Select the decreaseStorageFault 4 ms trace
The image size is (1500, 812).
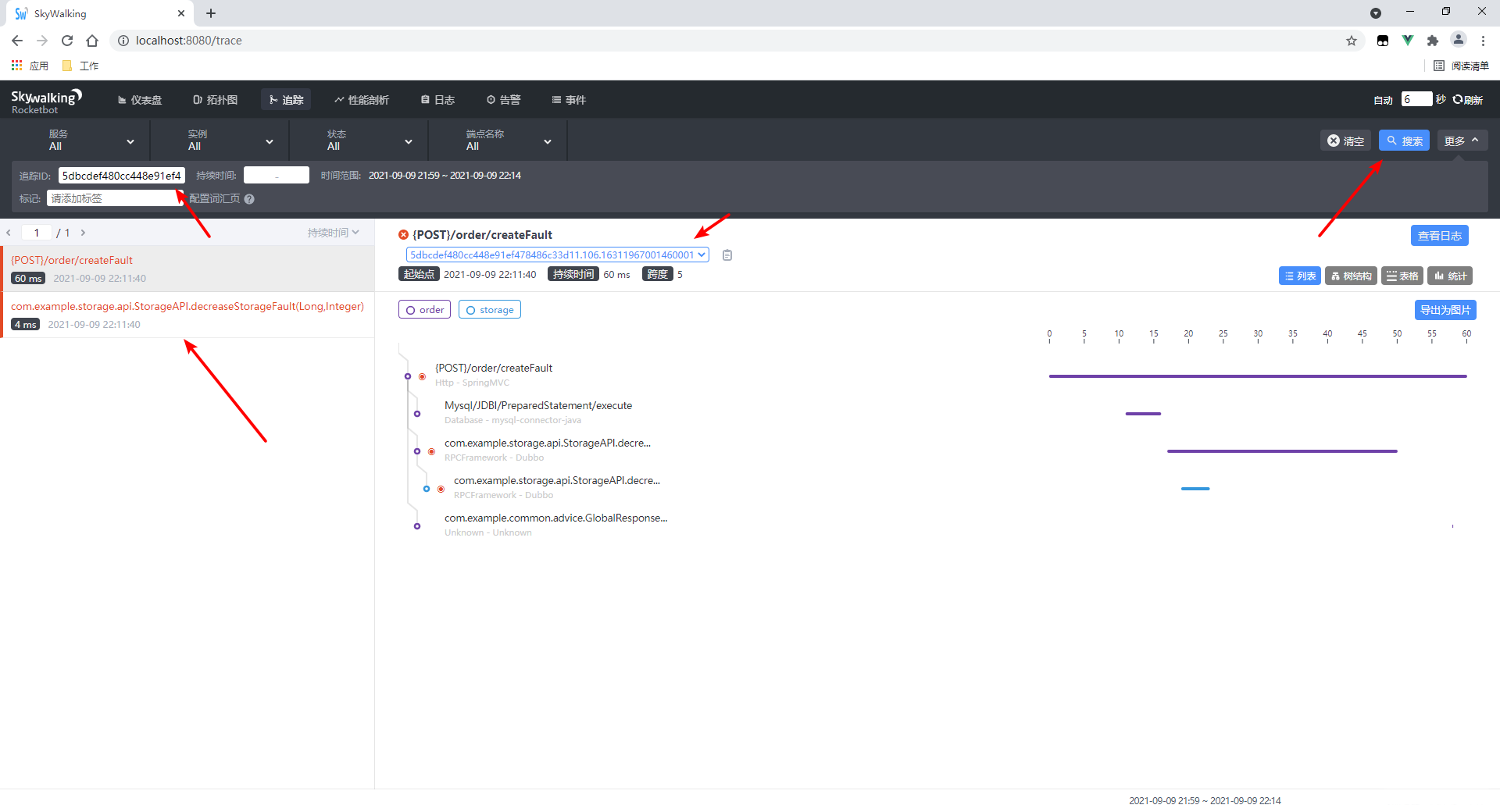point(187,315)
